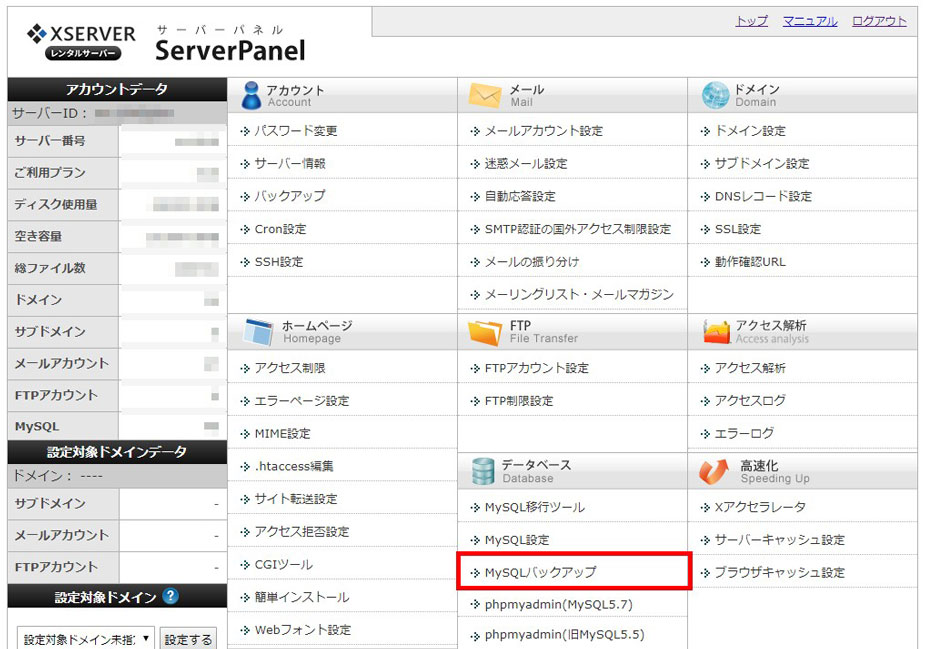Open FTP制限設定

[x=519, y=401]
